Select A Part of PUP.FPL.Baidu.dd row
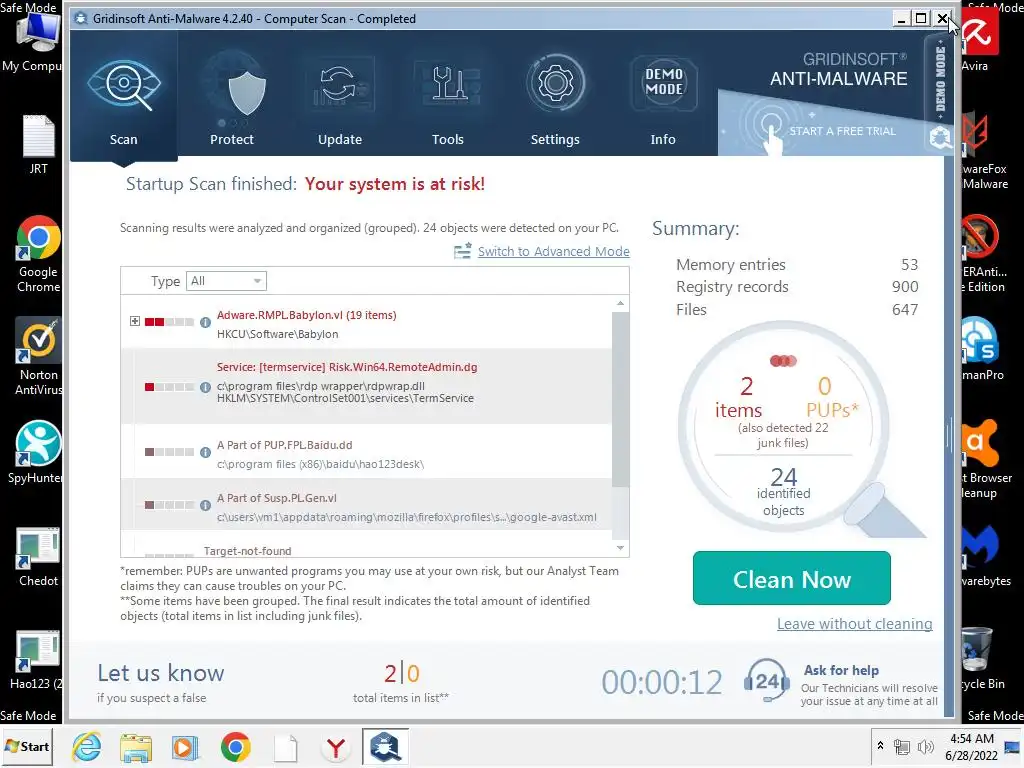This screenshot has height=768, width=1024. [366, 453]
